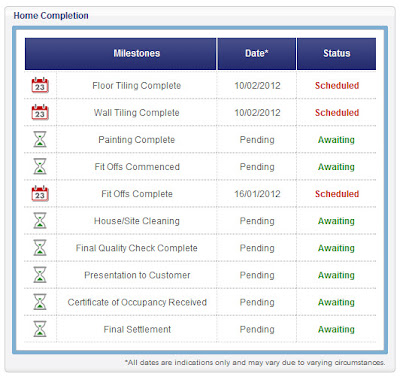400x377 pixels.
Task: Click Scheduled status for Floor Tiling Complete
Action: [x=337, y=86]
